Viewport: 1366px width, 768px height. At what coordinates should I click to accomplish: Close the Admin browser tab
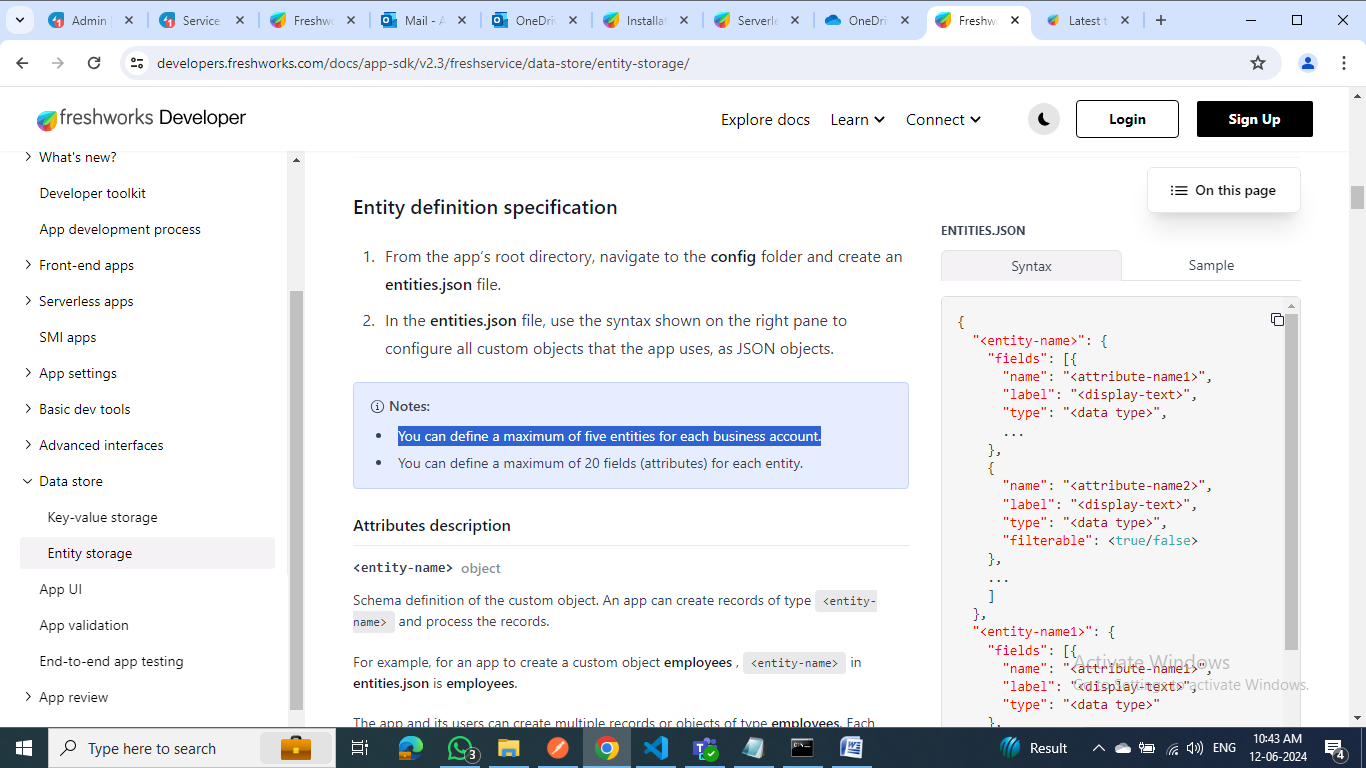tap(130, 20)
